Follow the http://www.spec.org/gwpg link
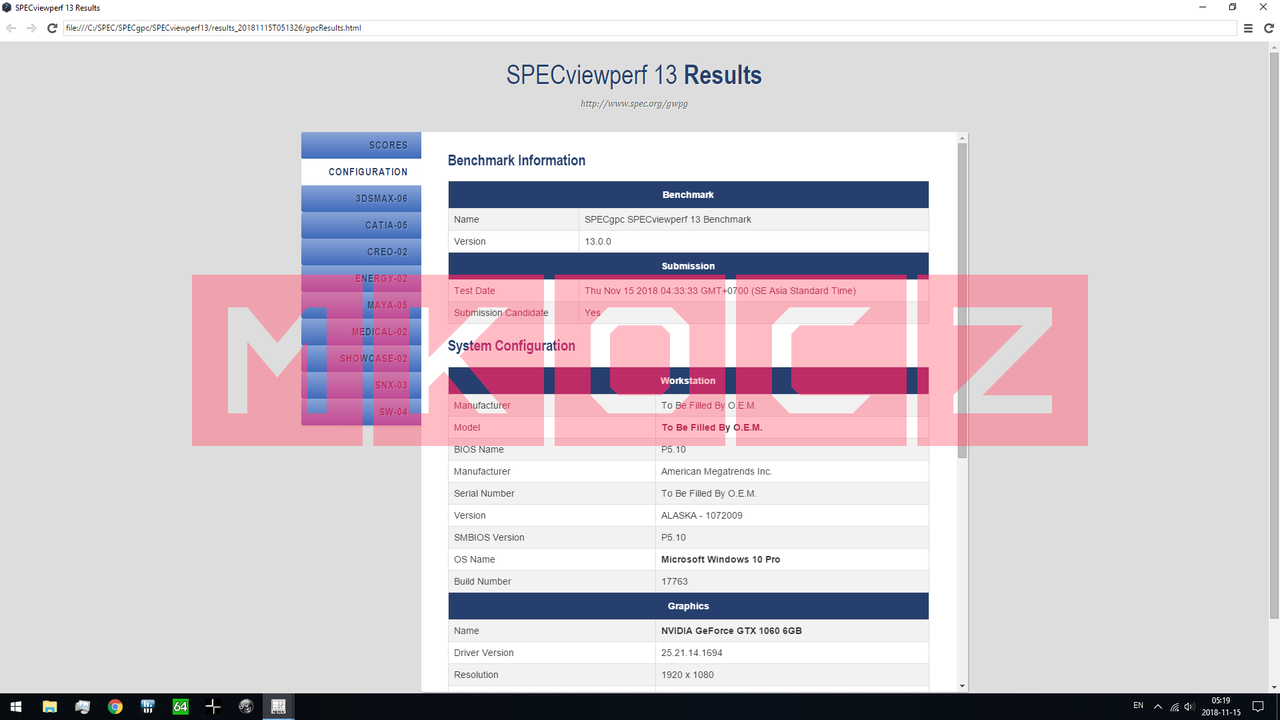Image resolution: width=1280 pixels, height=720 pixels. [x=634, y=104]
